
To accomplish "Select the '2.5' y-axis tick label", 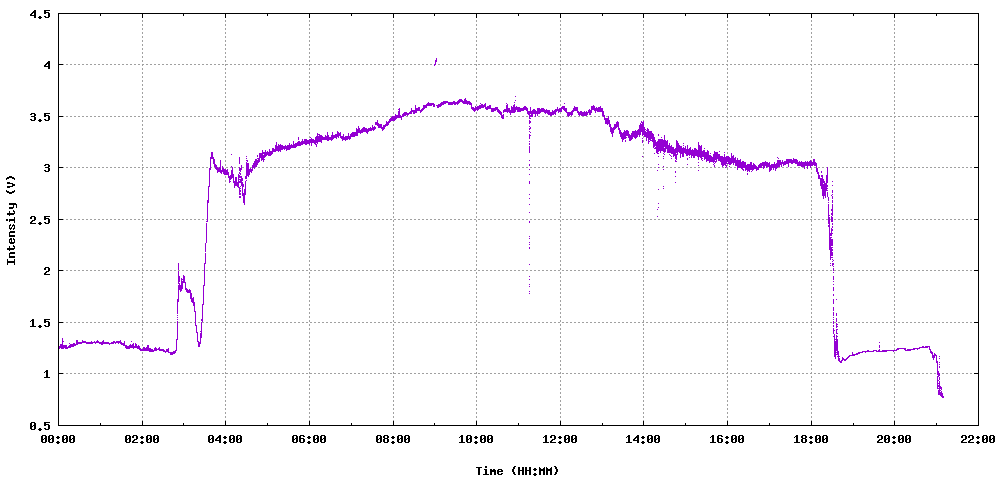I will [40, 219].
